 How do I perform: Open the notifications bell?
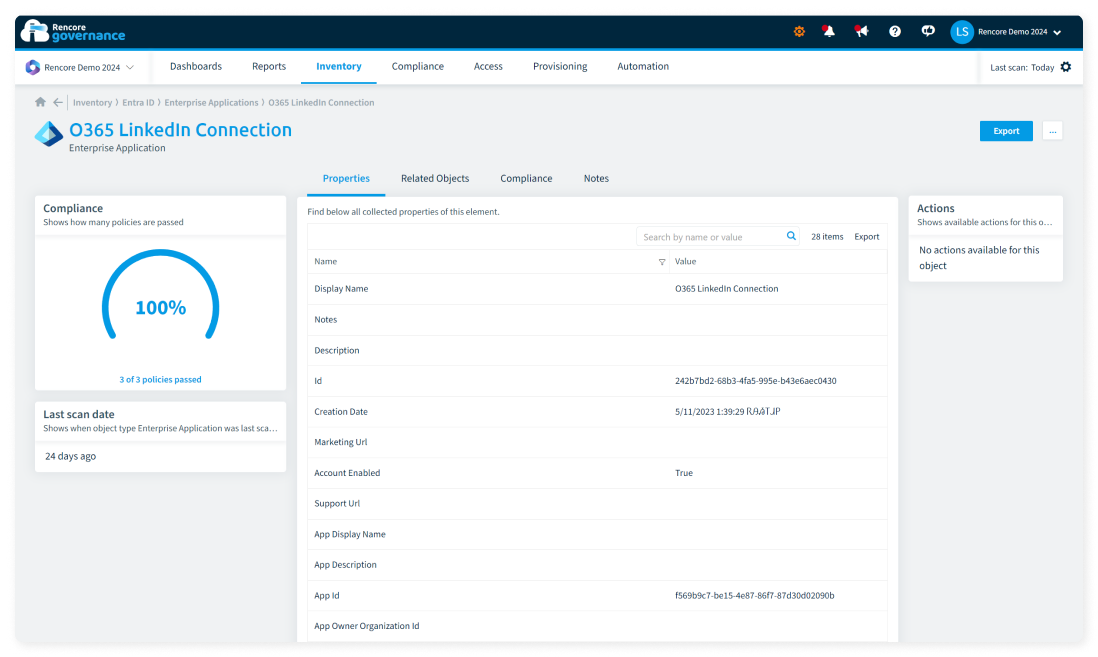(828, 32)
